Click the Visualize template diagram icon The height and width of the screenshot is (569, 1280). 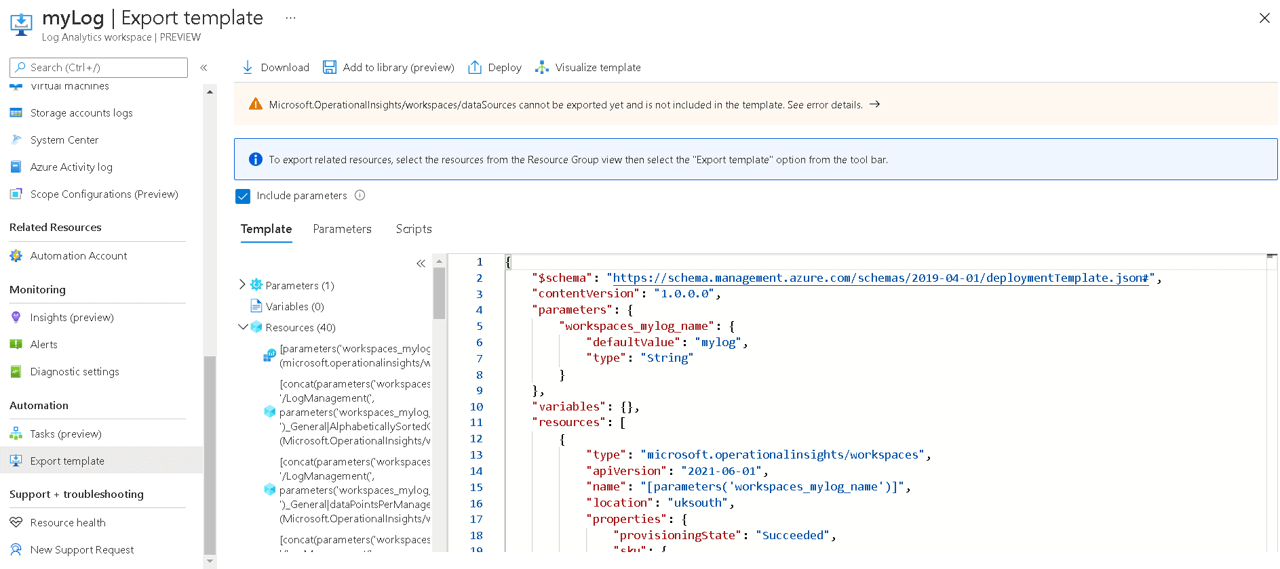coord(542,67)
